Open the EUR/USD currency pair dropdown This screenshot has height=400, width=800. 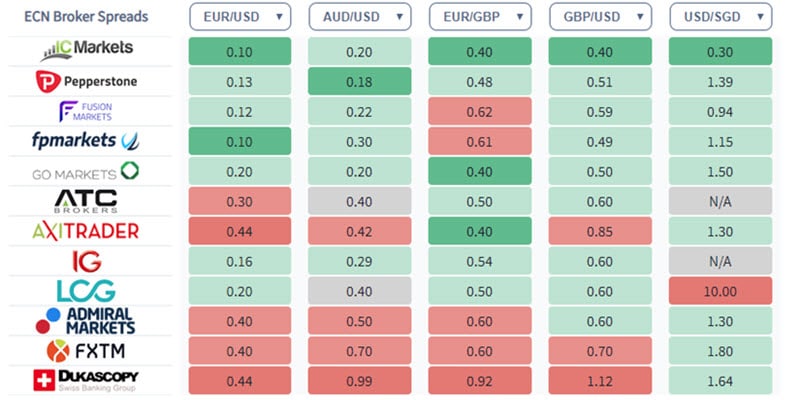(x=240, y=16)
